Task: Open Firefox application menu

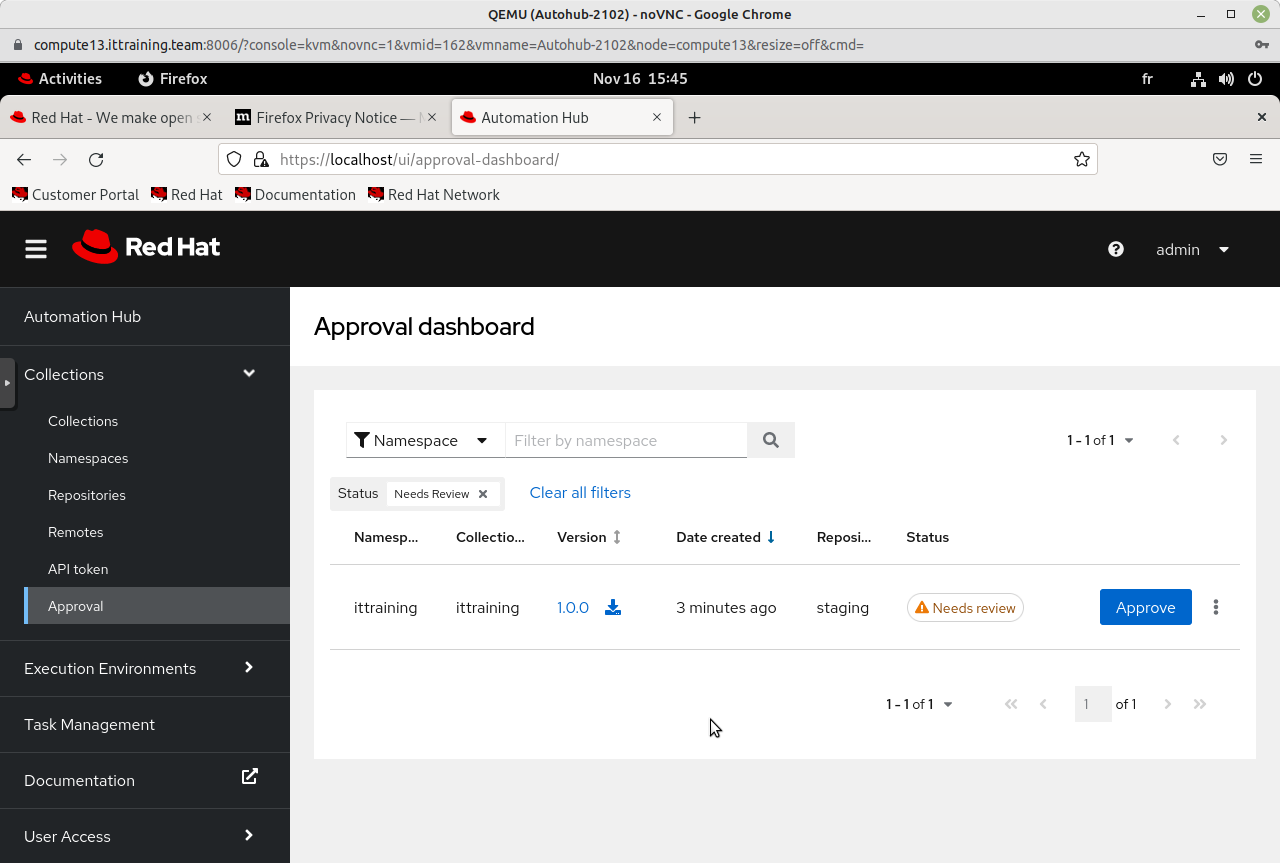Action: 1256,159
